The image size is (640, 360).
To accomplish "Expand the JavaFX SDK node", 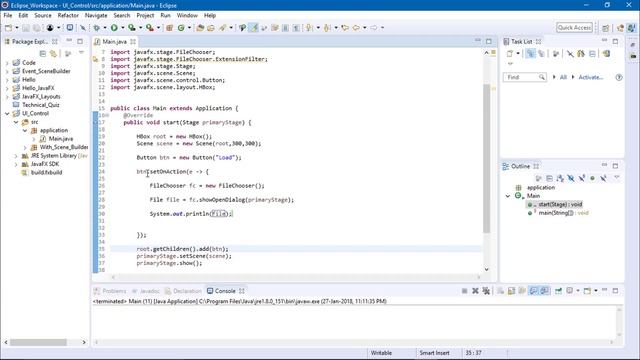I will tap(16, 164).
